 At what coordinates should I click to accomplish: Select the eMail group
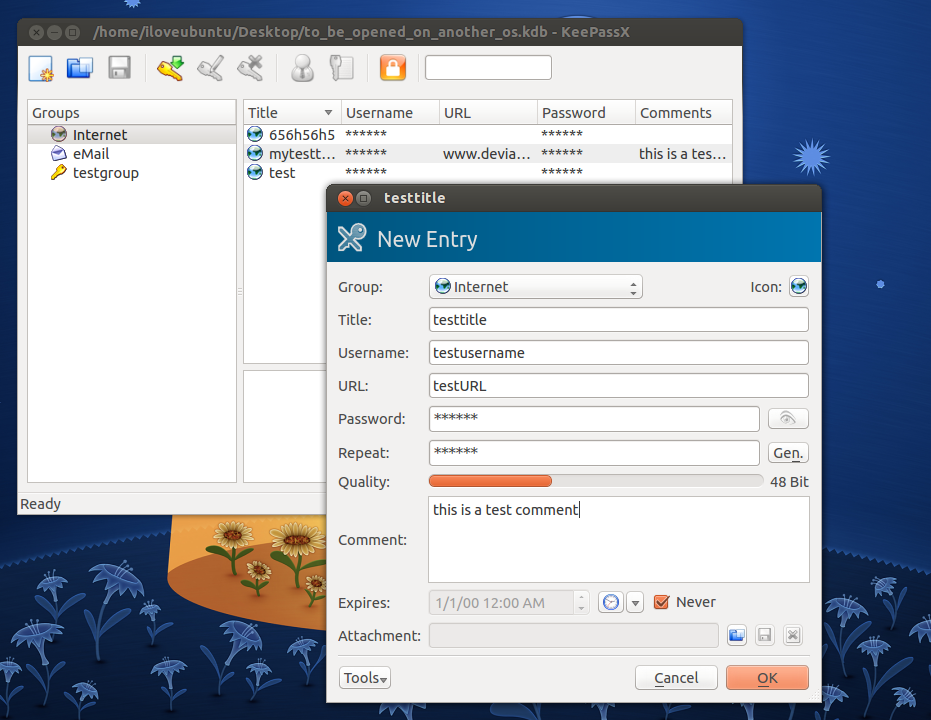[90, 154]
